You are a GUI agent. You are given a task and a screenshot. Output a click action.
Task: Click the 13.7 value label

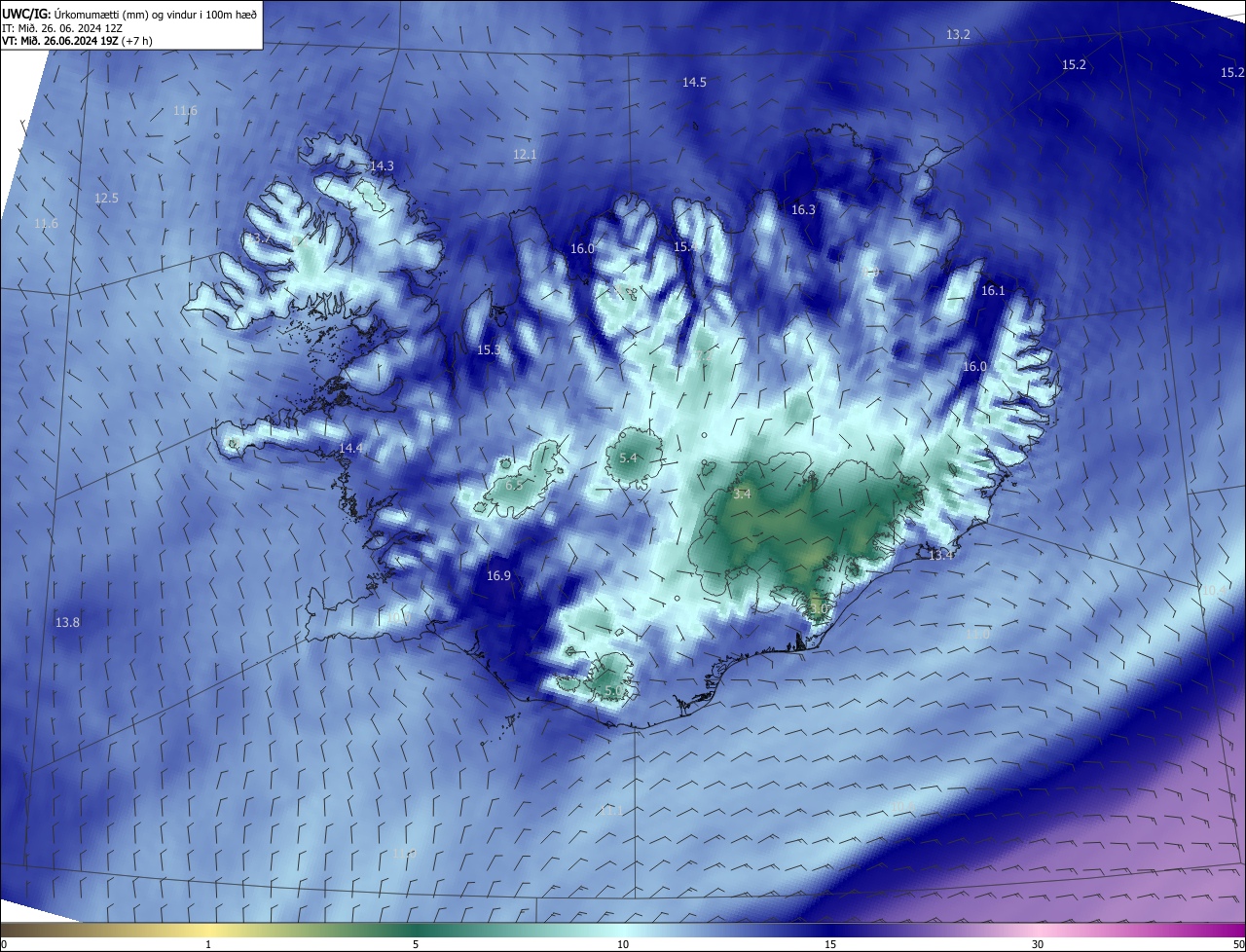pos(258,238)
